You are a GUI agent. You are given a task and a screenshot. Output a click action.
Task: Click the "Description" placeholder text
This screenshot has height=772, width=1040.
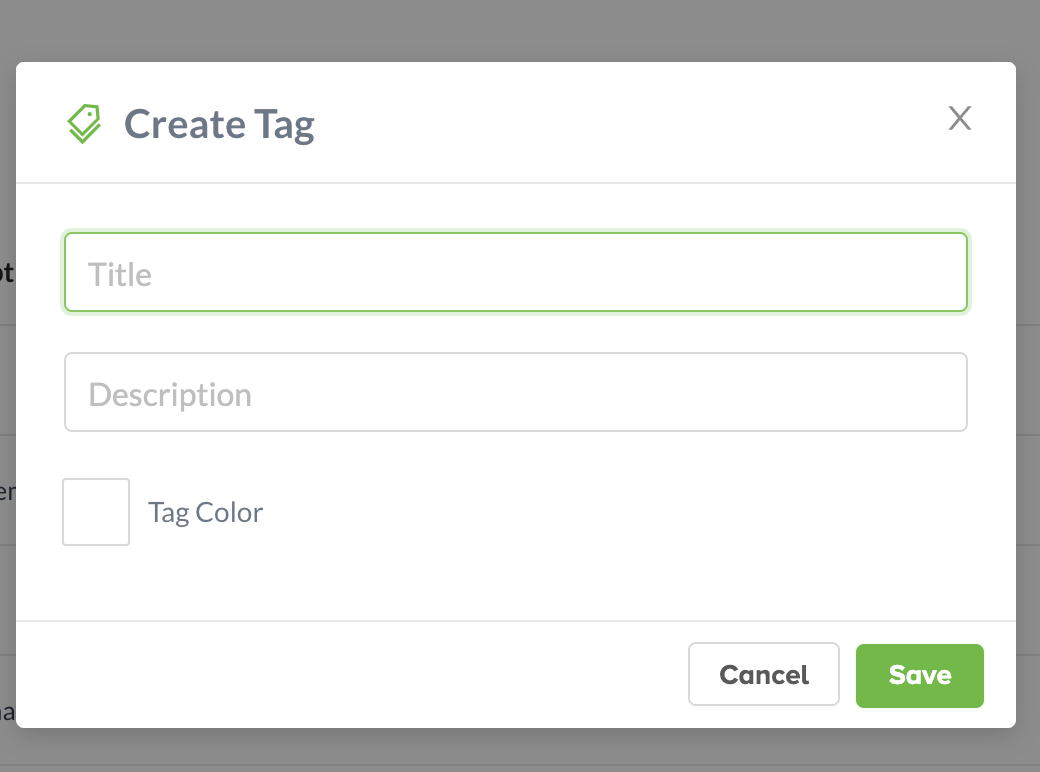point(170,394)
